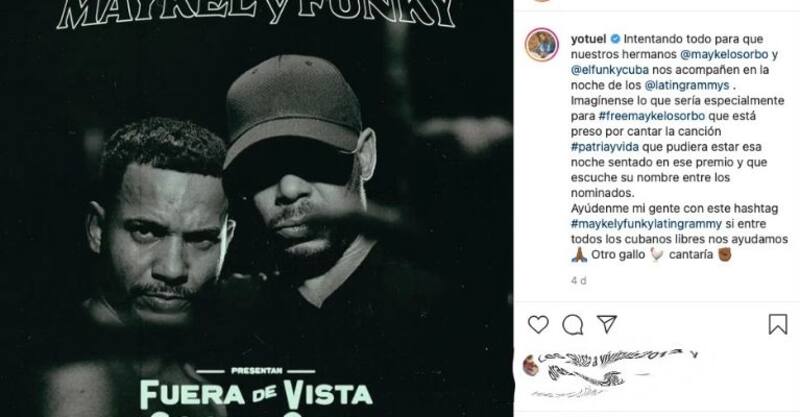Image resolution: width=800 pixels, height=417 pixels.
Task: Open the yotuel username link
Action: [588, 39]
